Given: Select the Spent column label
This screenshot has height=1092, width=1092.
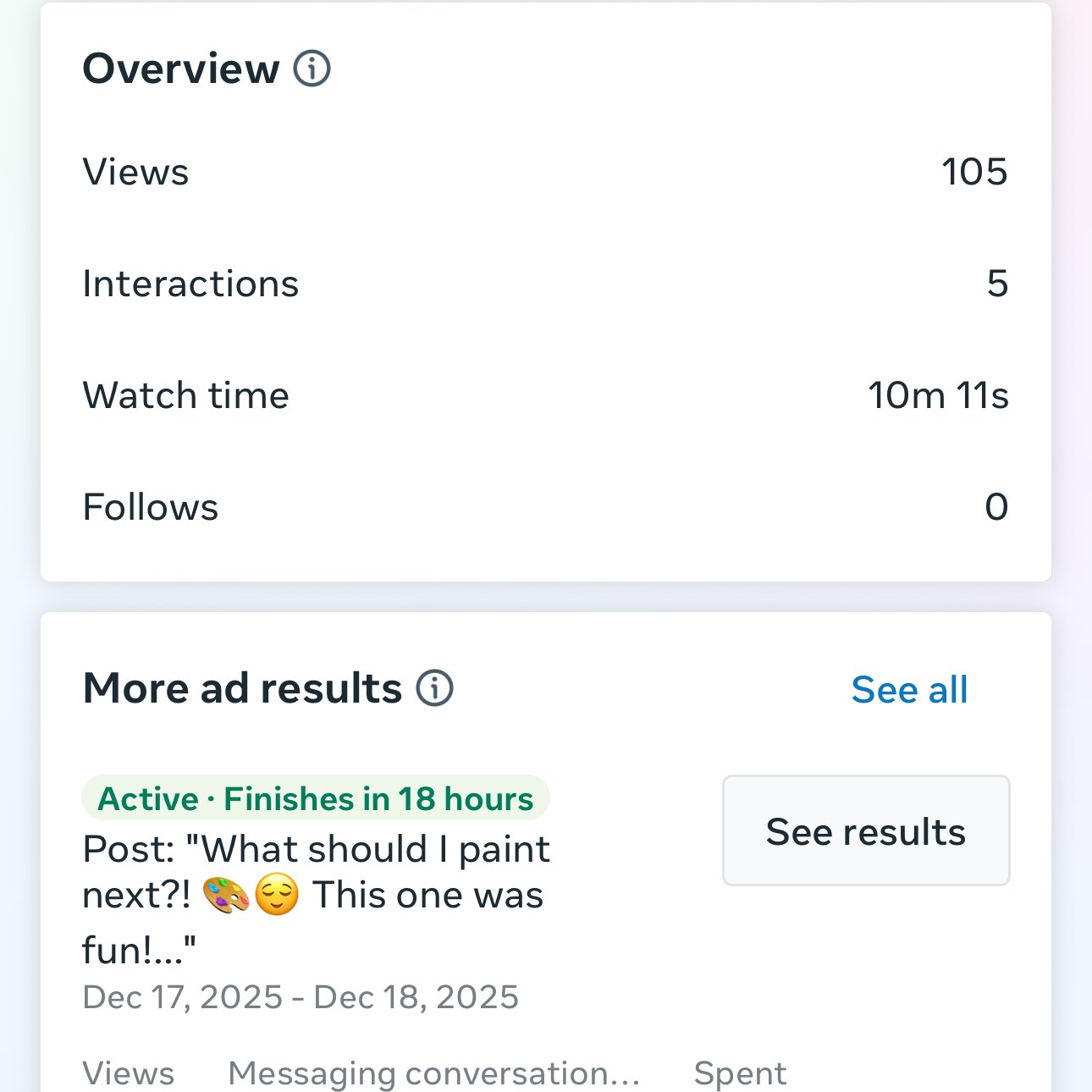Looking at the screenshot, I should pos(741,1073).
